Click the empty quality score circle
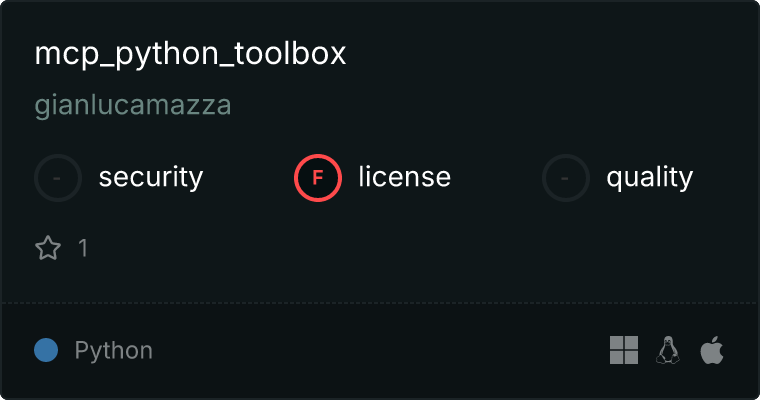The image size is (760, 400). (x=566, y=178)
